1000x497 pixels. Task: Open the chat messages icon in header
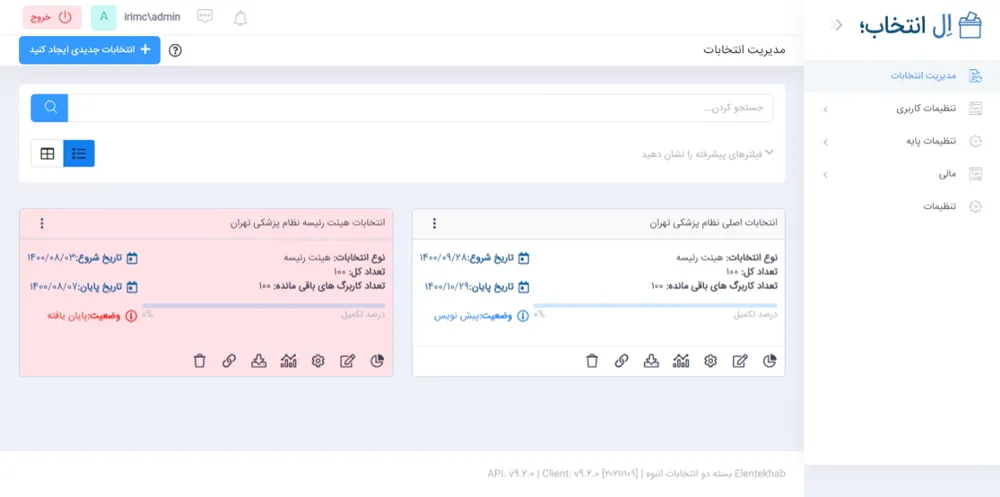tap(205, 17)
